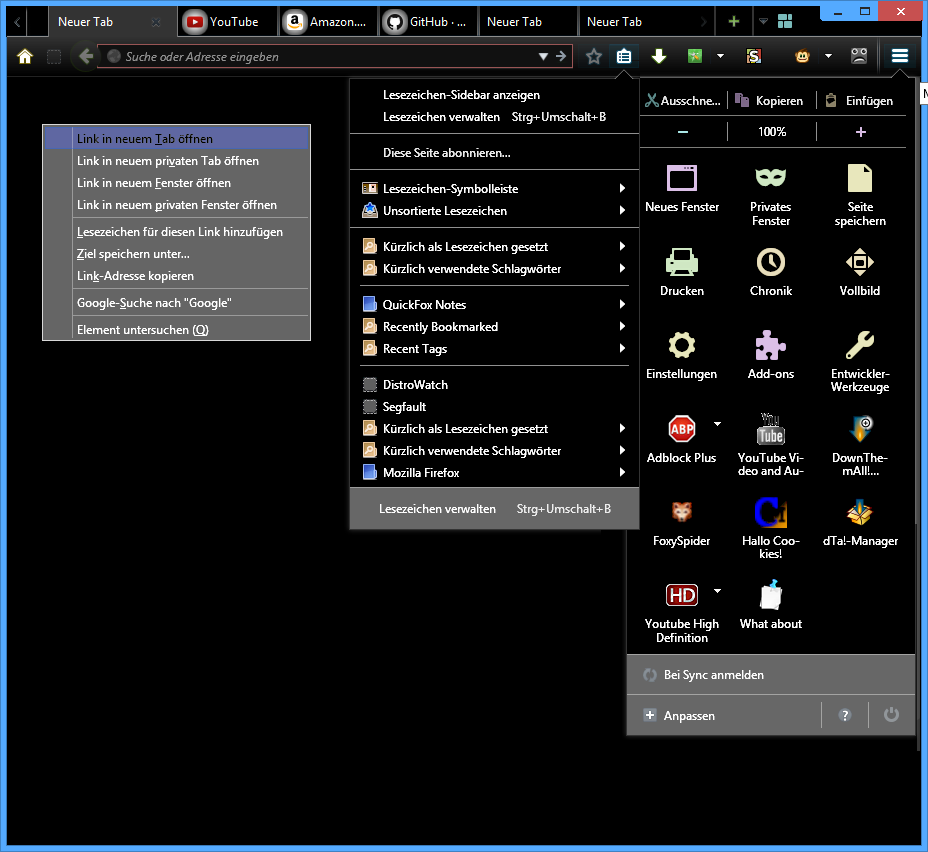Open a Privates Fenster
The width and height of the screenshot is (928, 852).
(x=771, y=195)
